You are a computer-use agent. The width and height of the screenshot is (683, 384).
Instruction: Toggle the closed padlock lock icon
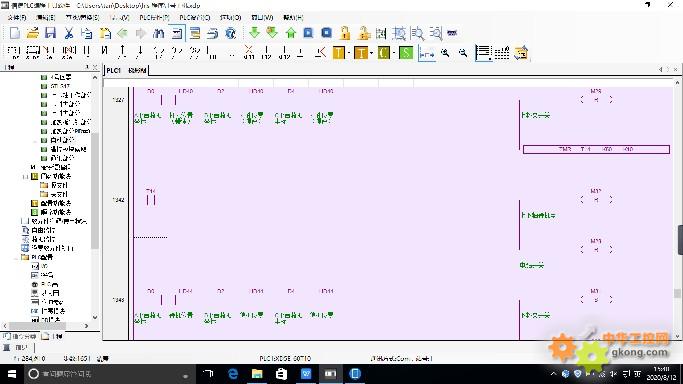[345, 33]
